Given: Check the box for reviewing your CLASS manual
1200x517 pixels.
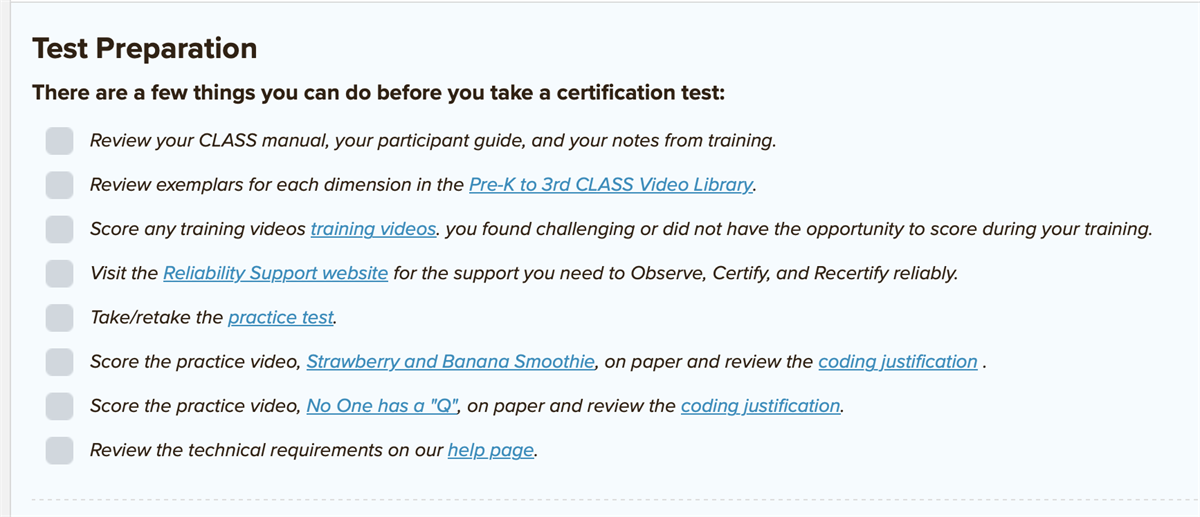Looking at the screenshot, I should (60, 141).
